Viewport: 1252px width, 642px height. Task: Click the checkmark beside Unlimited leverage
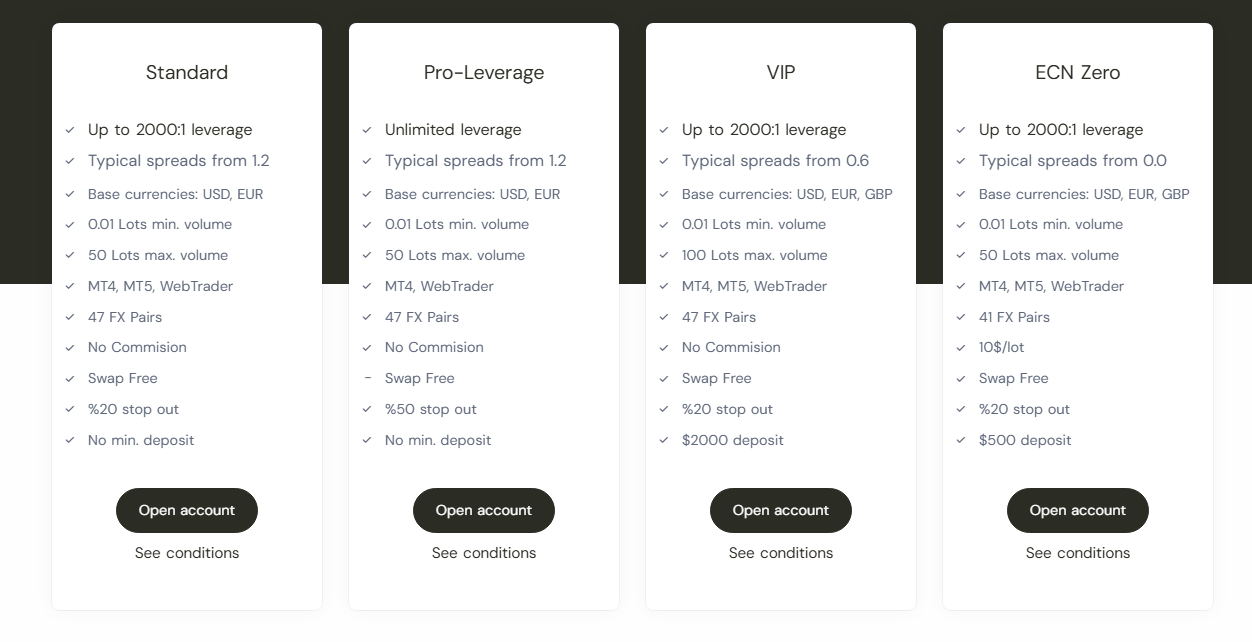(x=367, y=130)
